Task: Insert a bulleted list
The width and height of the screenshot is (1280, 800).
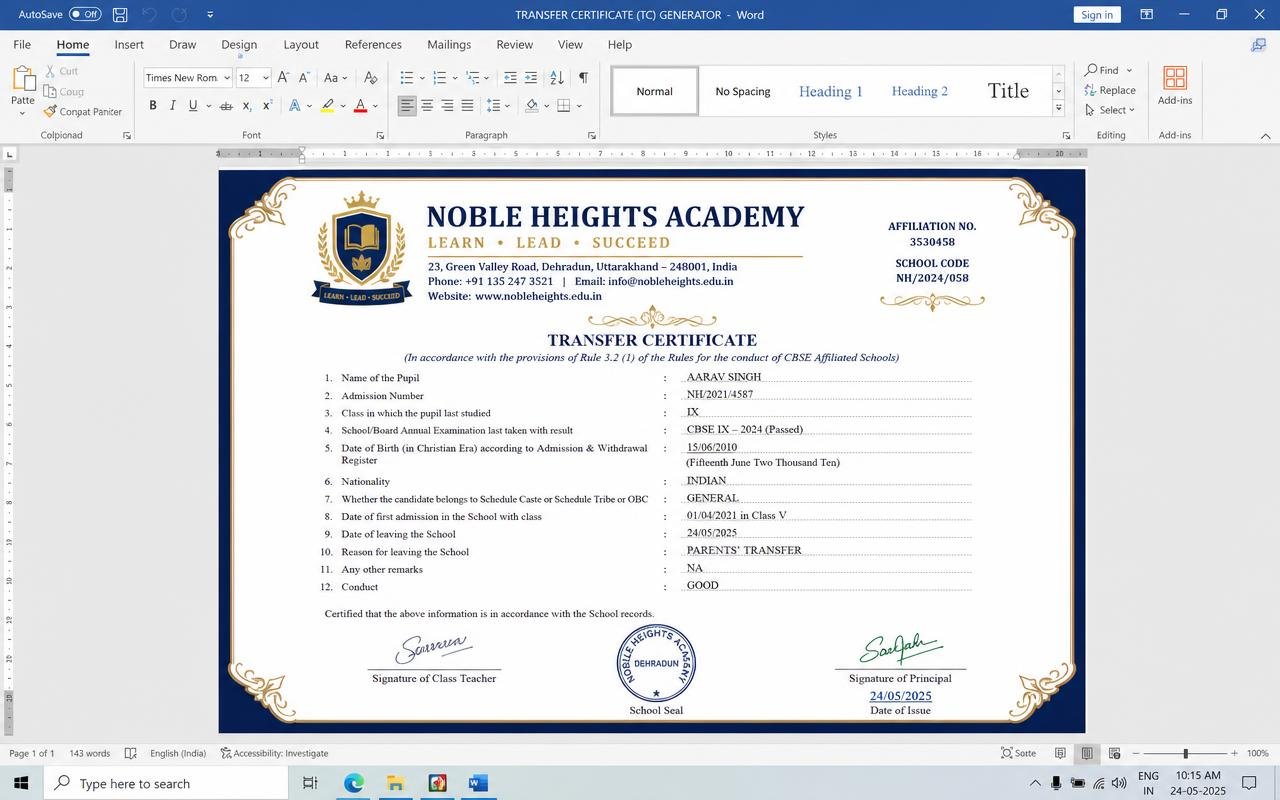Action: 407,78
